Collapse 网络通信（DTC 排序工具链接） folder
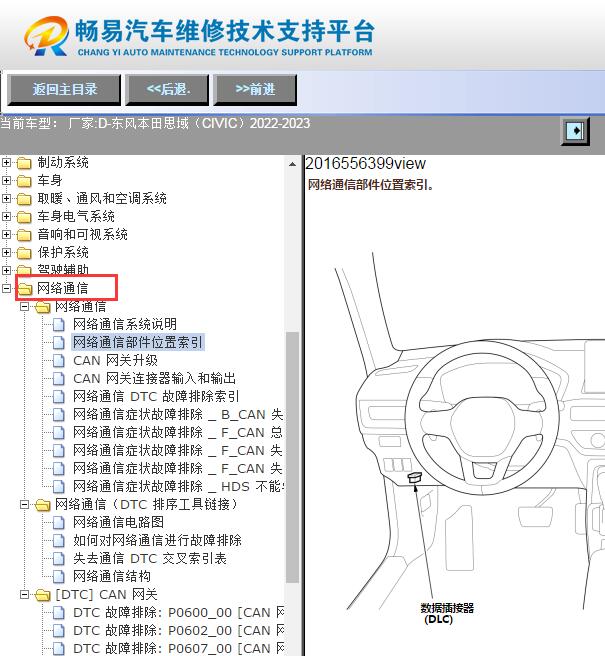The width and height of the screenshot is (605, 656). click(24, 505)
